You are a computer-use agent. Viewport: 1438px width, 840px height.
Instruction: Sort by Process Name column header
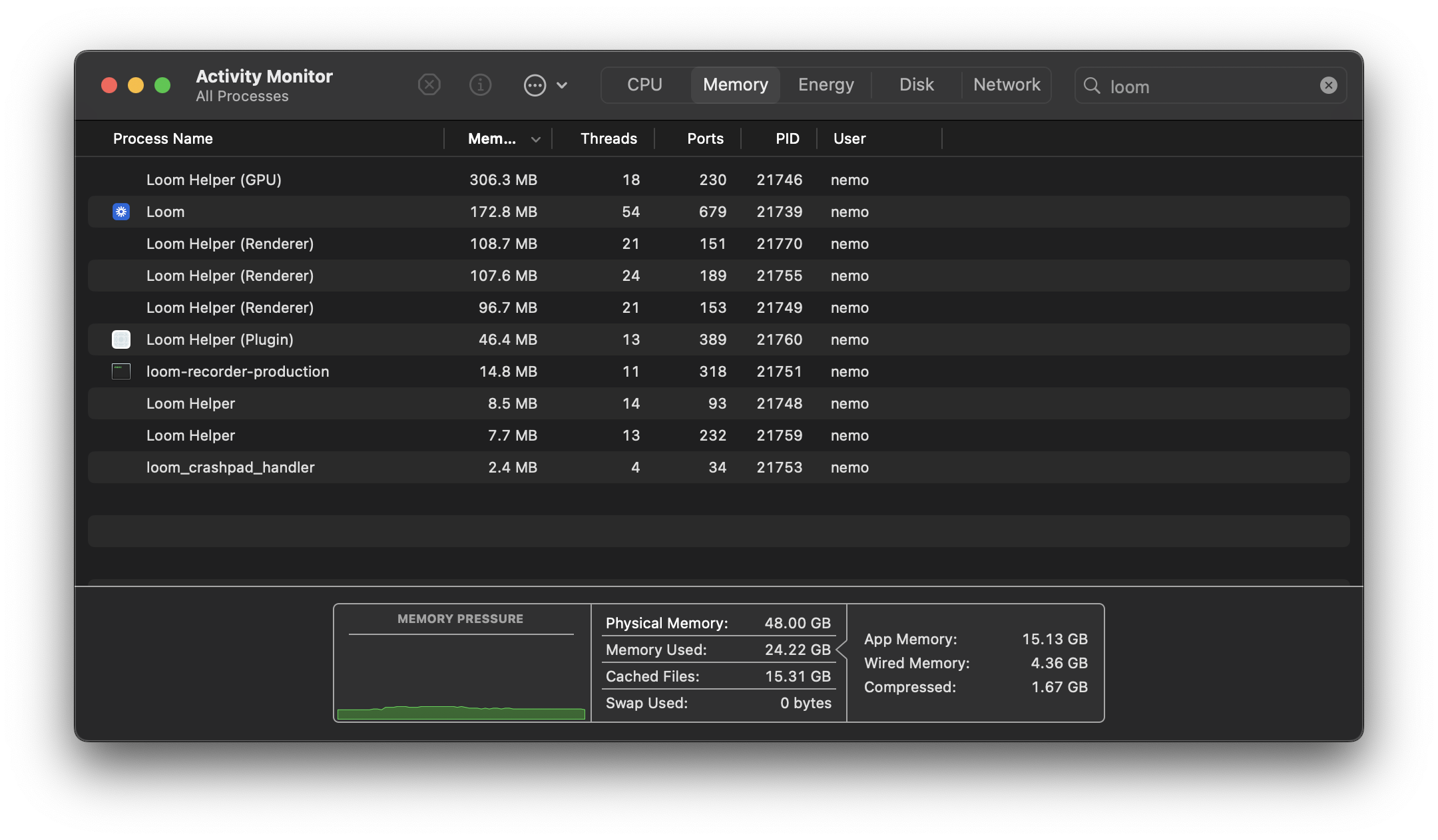[163, 138]
